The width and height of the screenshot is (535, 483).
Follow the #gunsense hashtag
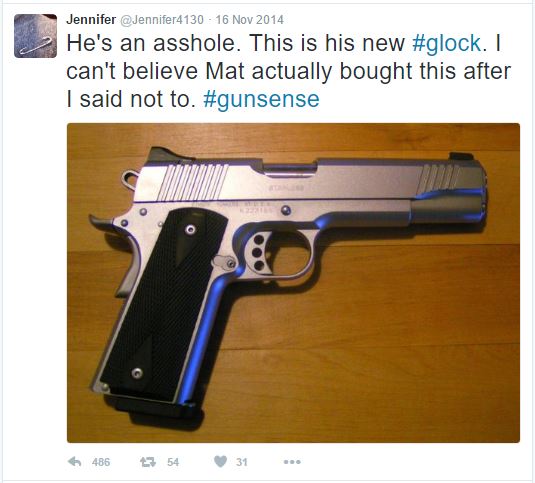click(x=261, y=99)
